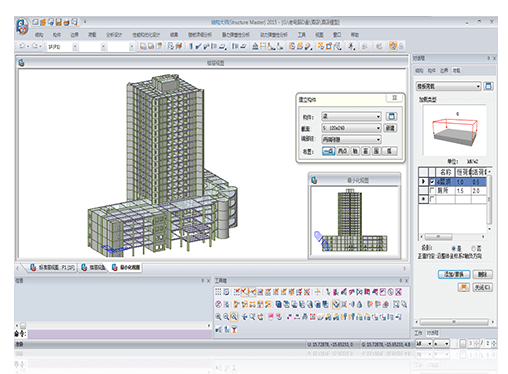The width and height of the screenshot is (508, 374).
Task: Click the load table horizontal scrollbar
Action: click(453, 236)
